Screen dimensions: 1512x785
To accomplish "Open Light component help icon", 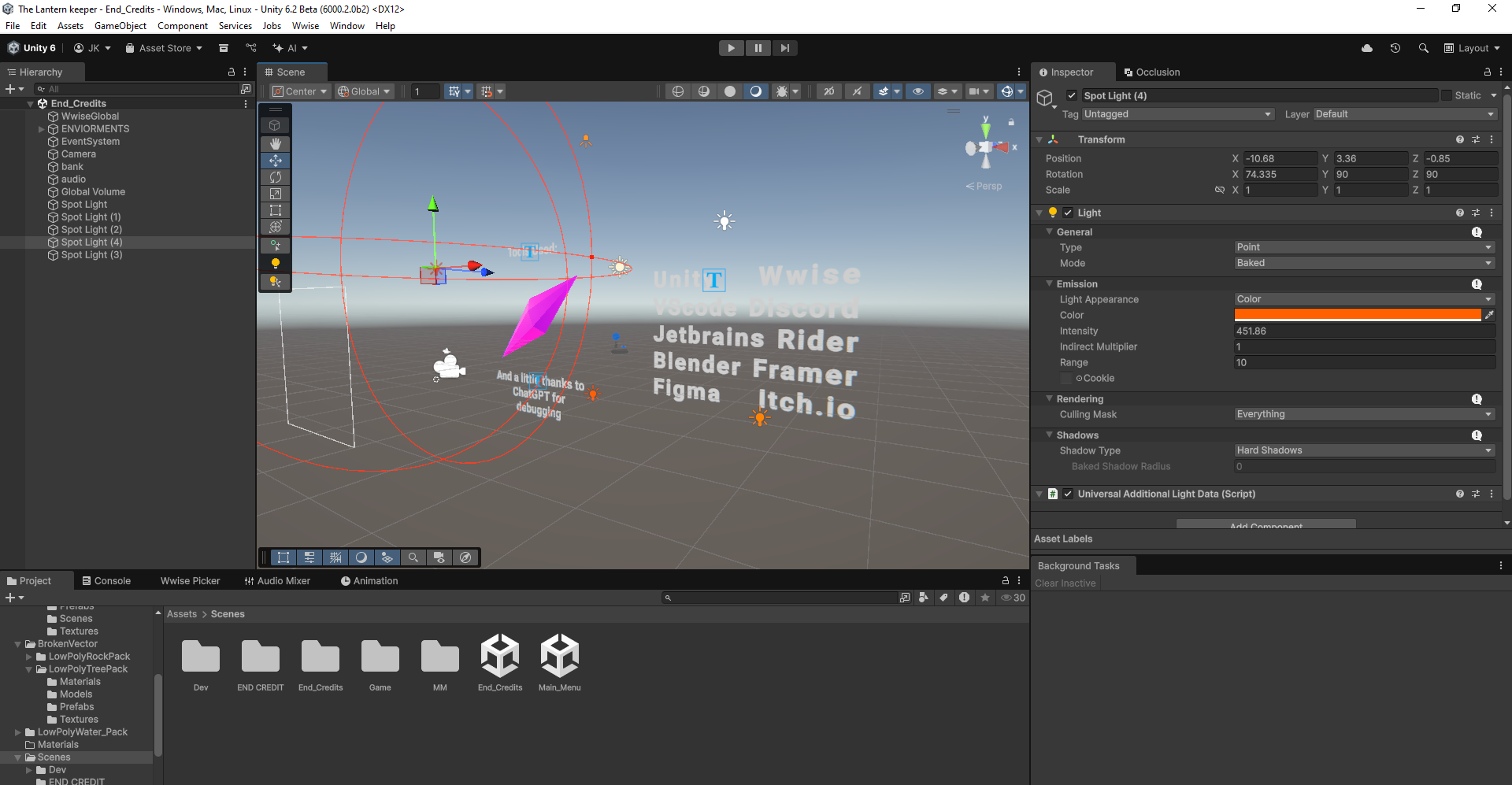I will coord(1460,213).
